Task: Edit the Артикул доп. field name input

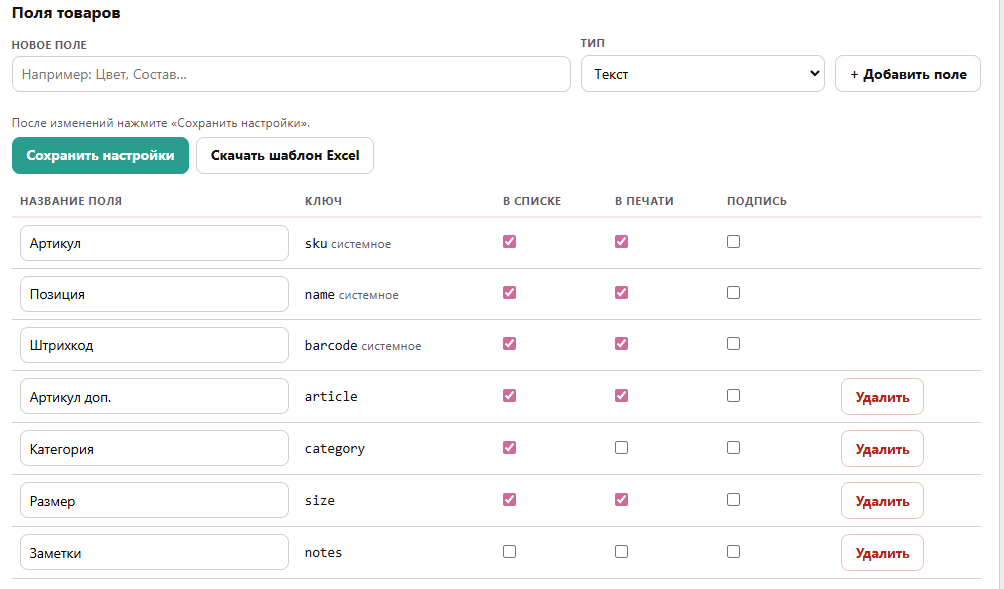Action: pyautogui.click(x=154, y=397)
